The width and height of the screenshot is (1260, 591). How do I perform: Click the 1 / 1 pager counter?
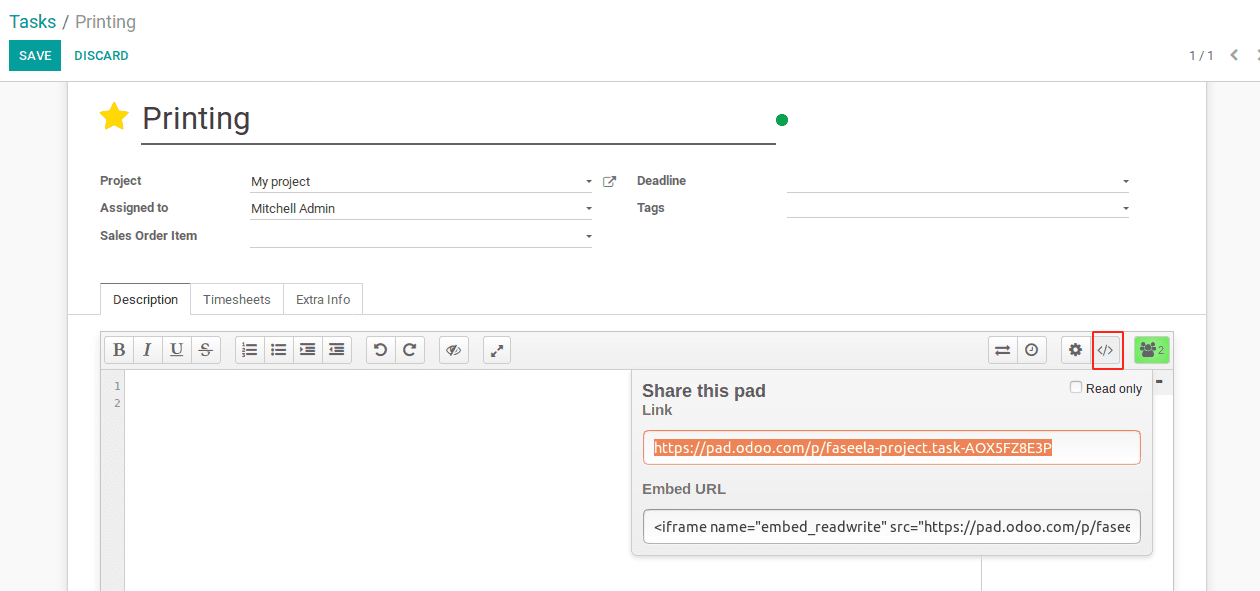tap(1201, 55)
